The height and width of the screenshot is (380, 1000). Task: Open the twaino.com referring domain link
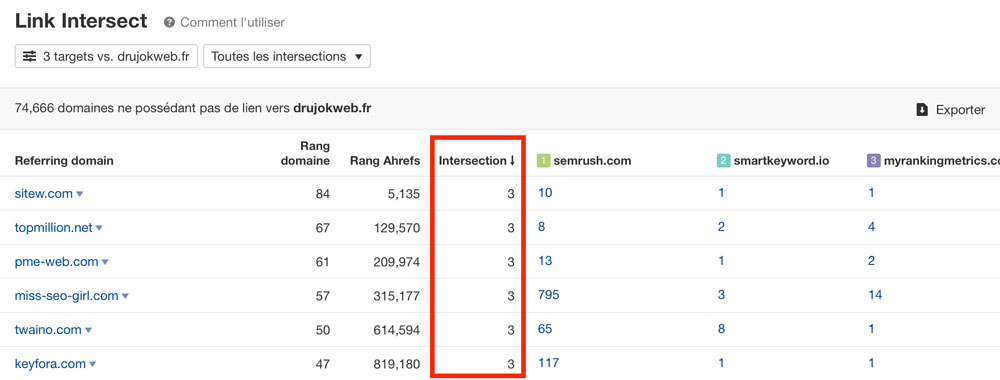pyautogui.click(x=48, y=330)
